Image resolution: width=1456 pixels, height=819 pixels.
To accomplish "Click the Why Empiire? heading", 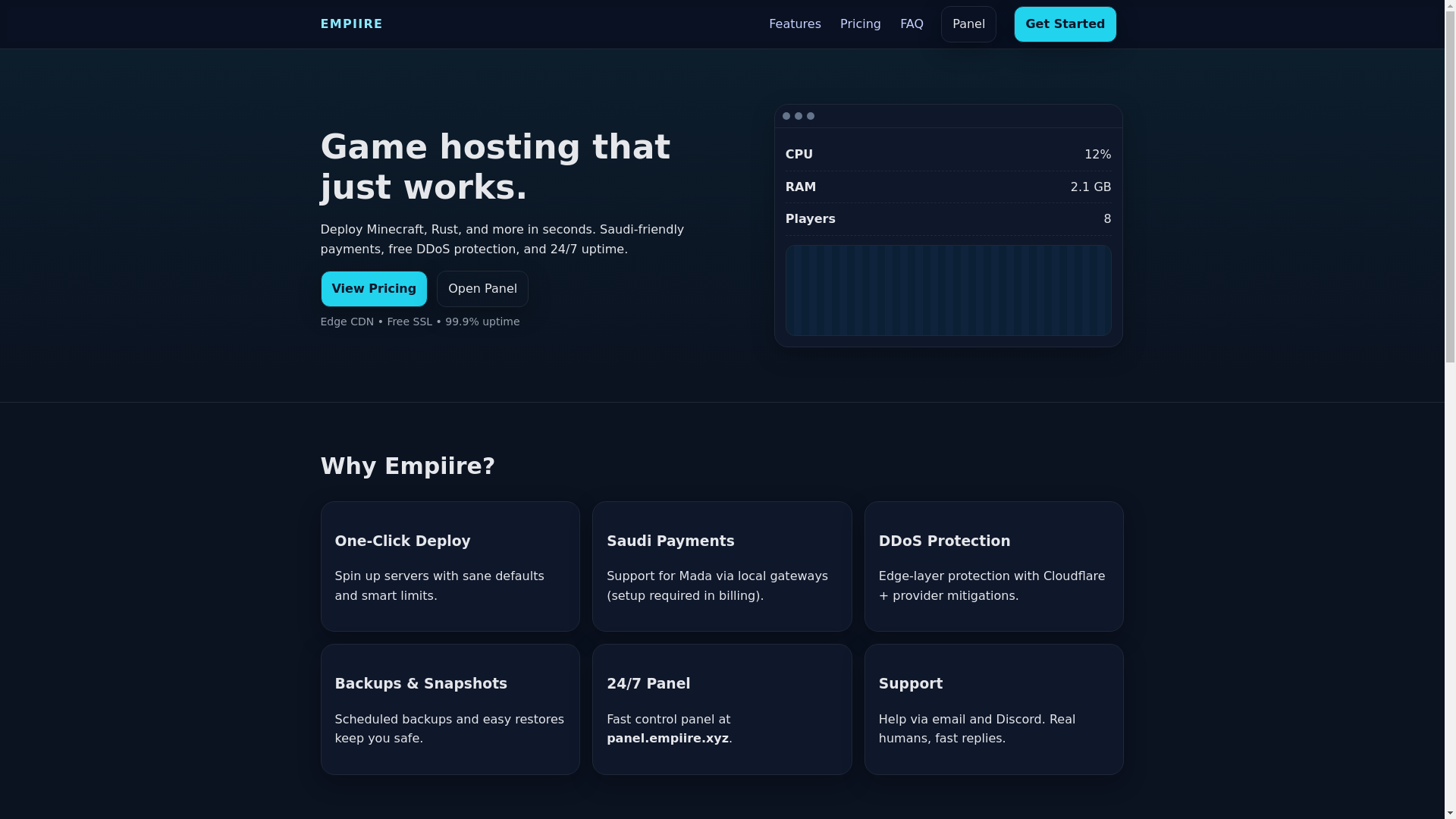I will click(407, 466).
